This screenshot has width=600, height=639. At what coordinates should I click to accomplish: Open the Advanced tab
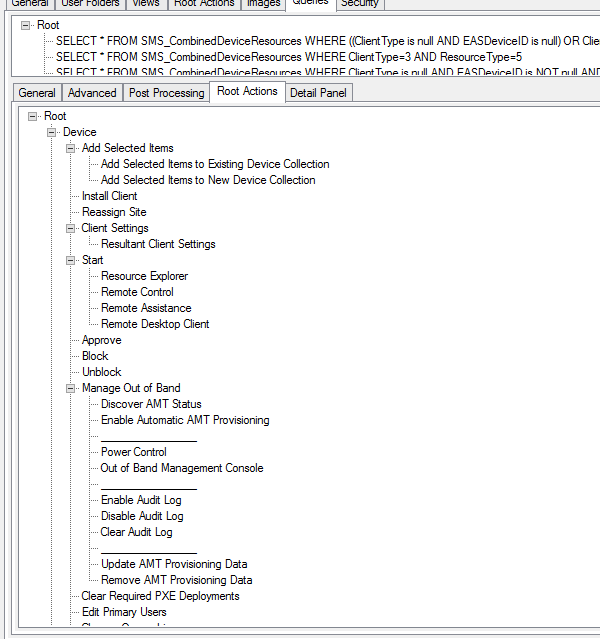(x=92, y=93)
